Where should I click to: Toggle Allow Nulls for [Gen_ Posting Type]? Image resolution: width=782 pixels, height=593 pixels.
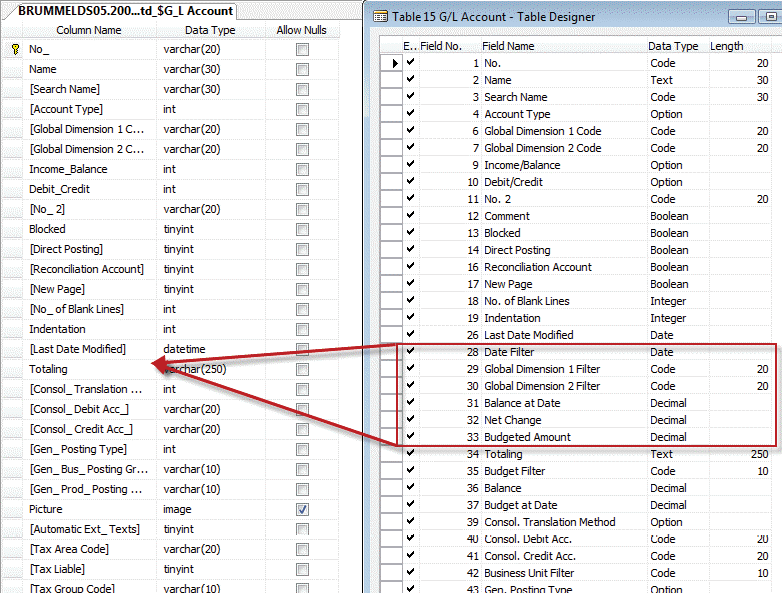pos(302,449)
